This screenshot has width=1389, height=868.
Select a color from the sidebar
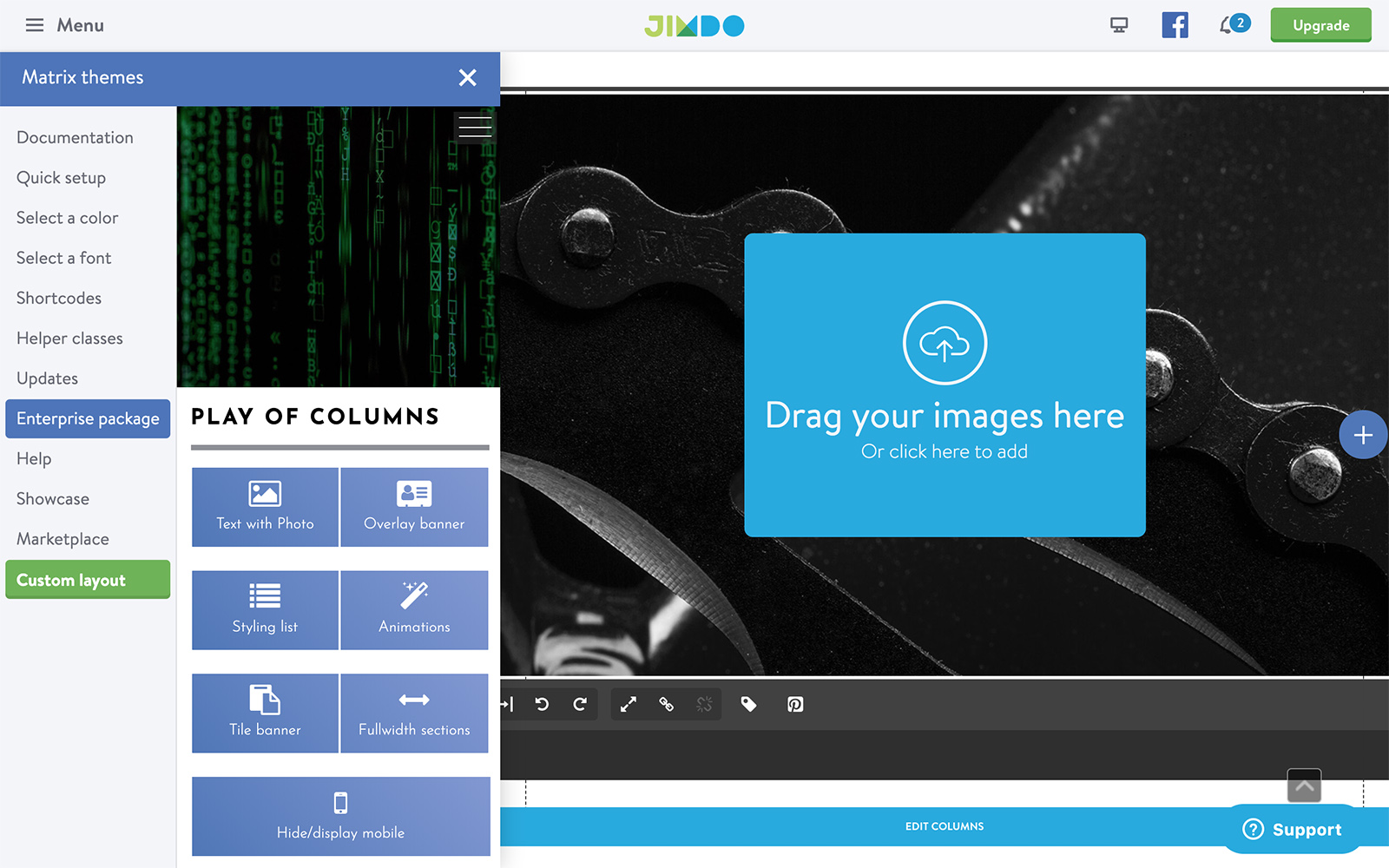point(68,217)
